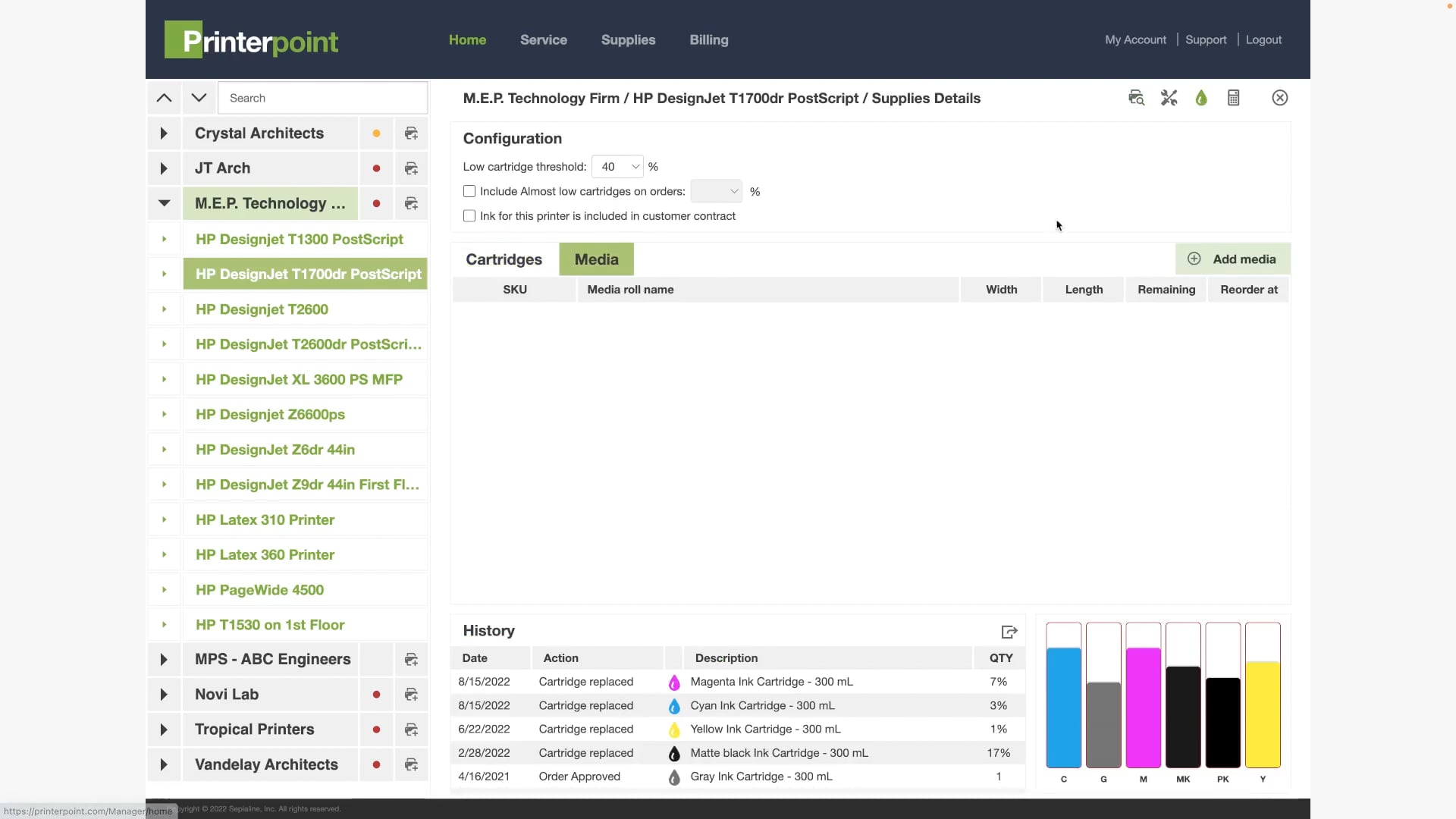The height and width of the screenshot is (819, 1456).
Task: Expand Crystal Architects customer
Action: (164, 133)
